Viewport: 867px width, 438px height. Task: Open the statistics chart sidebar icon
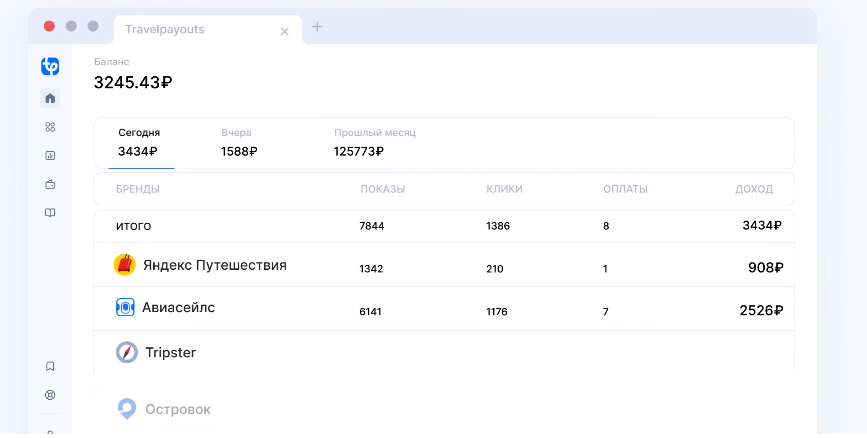click(50, 156)
